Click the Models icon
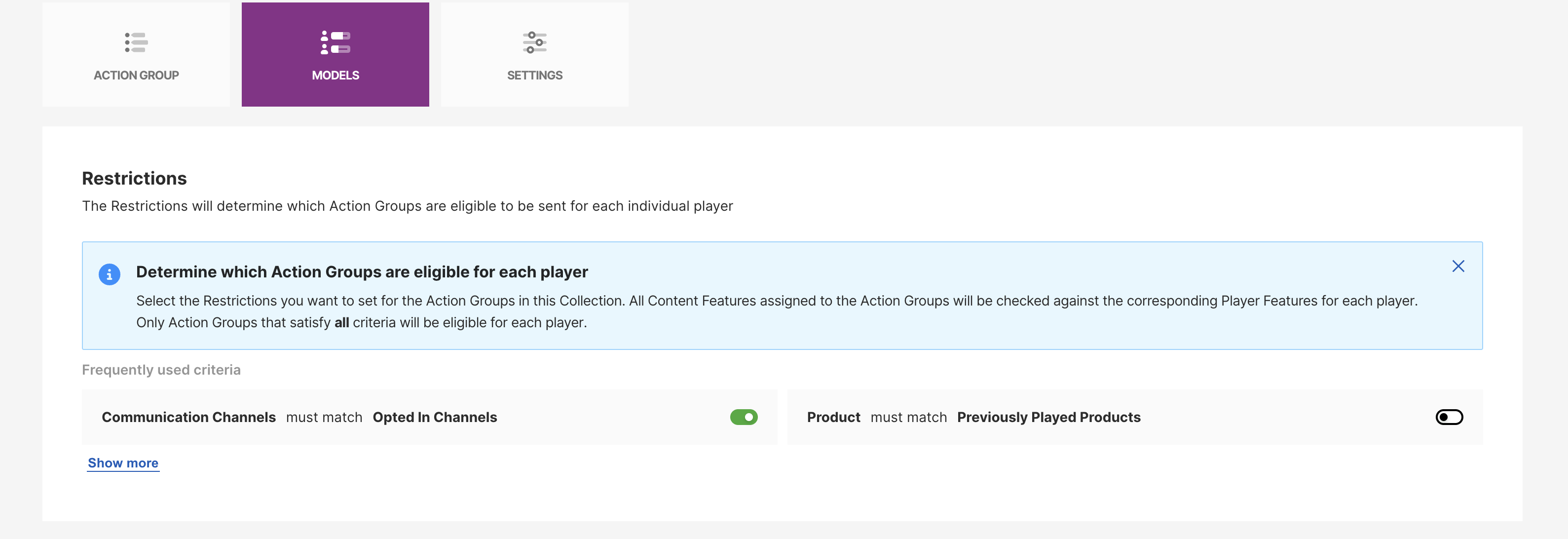The width and height of the screenshot is (1568, 539). tap(336, 42)
